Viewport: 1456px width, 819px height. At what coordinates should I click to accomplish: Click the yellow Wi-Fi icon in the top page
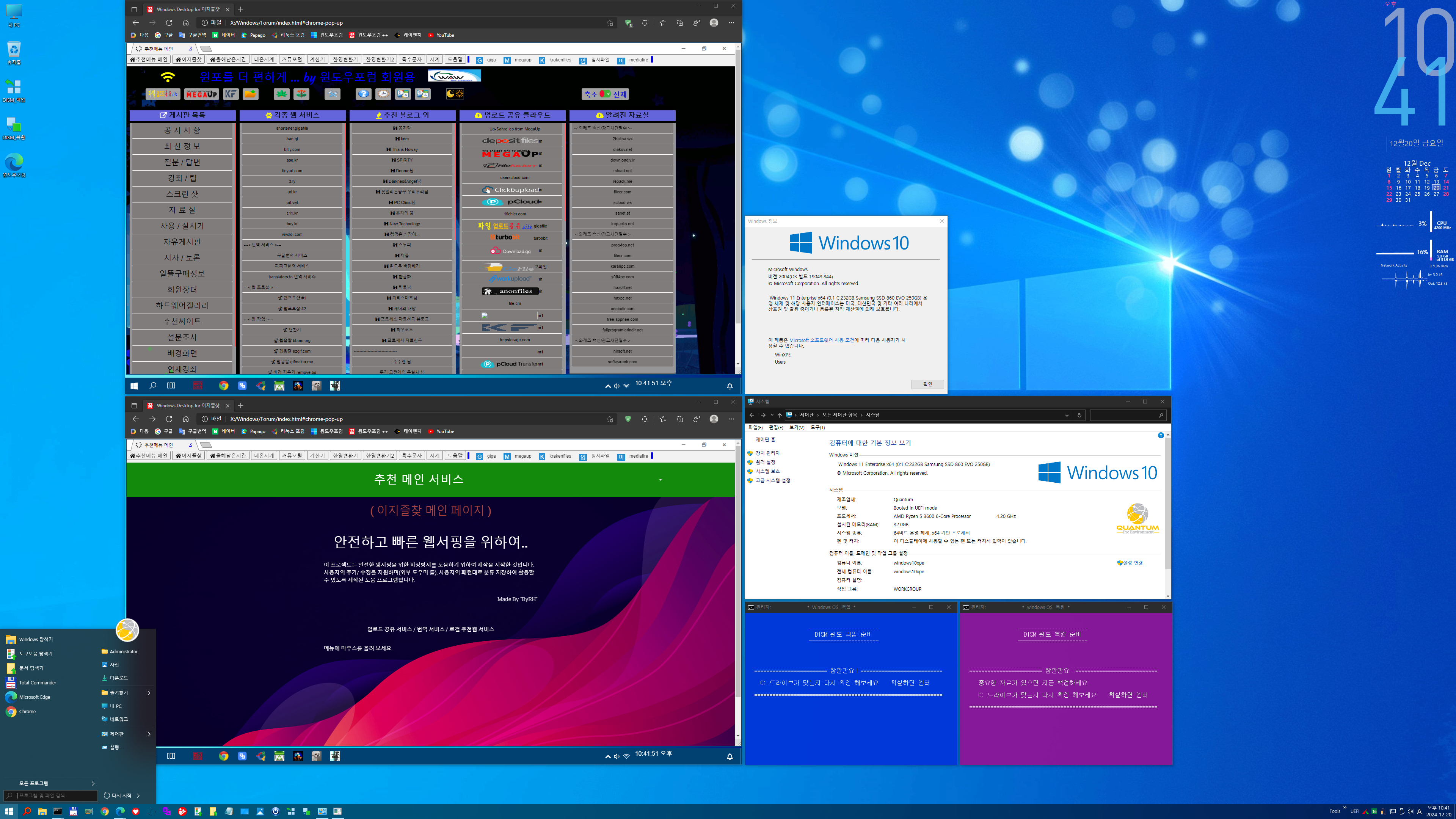168,77
